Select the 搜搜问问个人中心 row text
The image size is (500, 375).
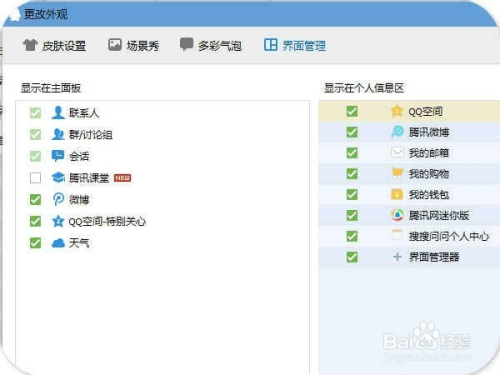pos(449,236)
